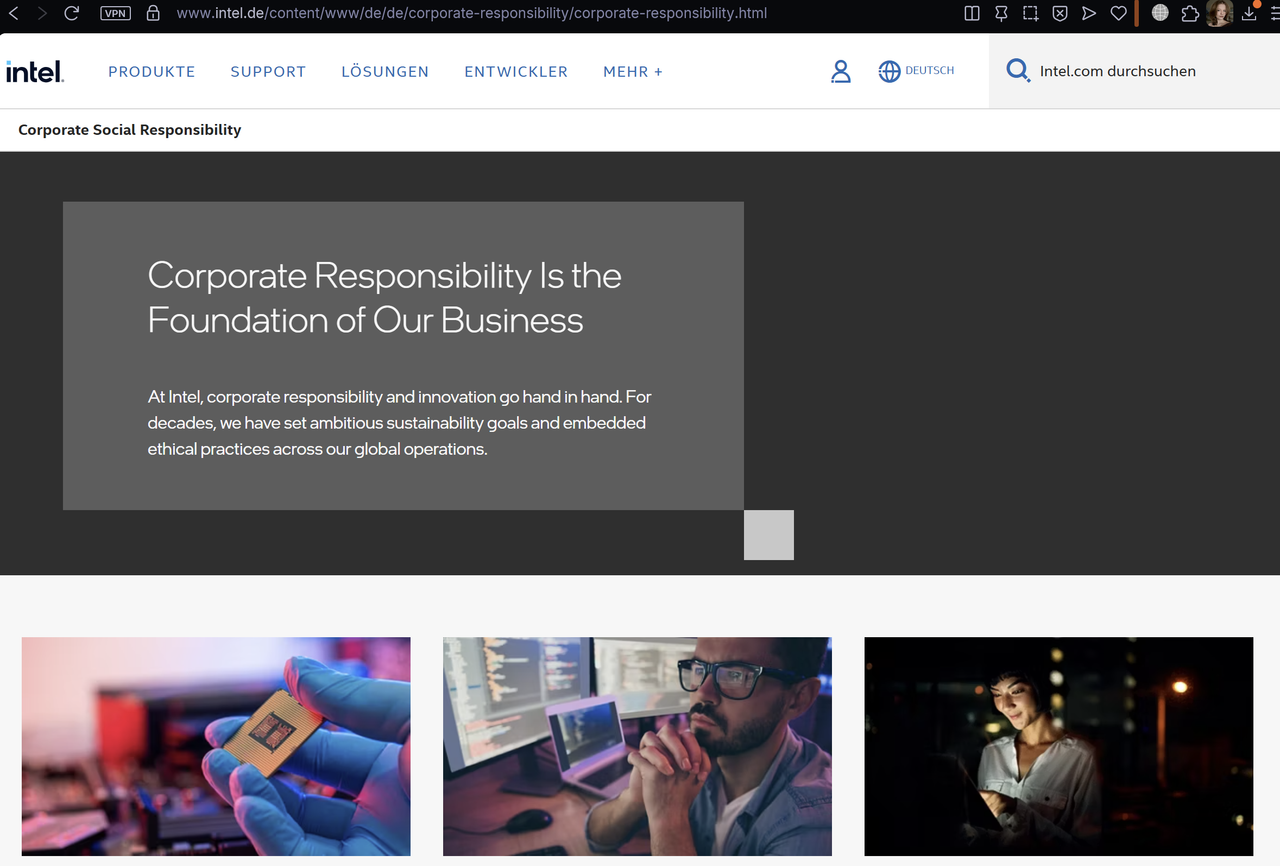Open extensions puzzle-piece icon
1280x866 pixels.
(1190, 13)
